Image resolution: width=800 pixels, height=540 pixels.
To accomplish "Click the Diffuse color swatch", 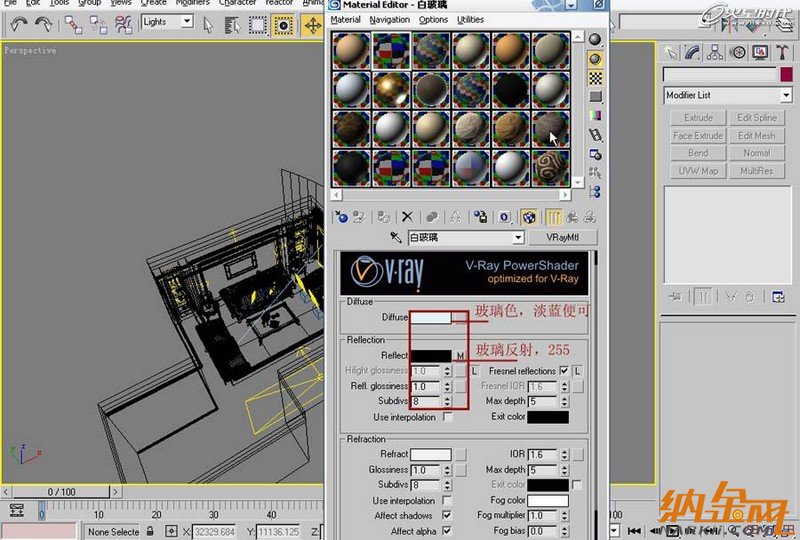I will click(x=431, y=317).
